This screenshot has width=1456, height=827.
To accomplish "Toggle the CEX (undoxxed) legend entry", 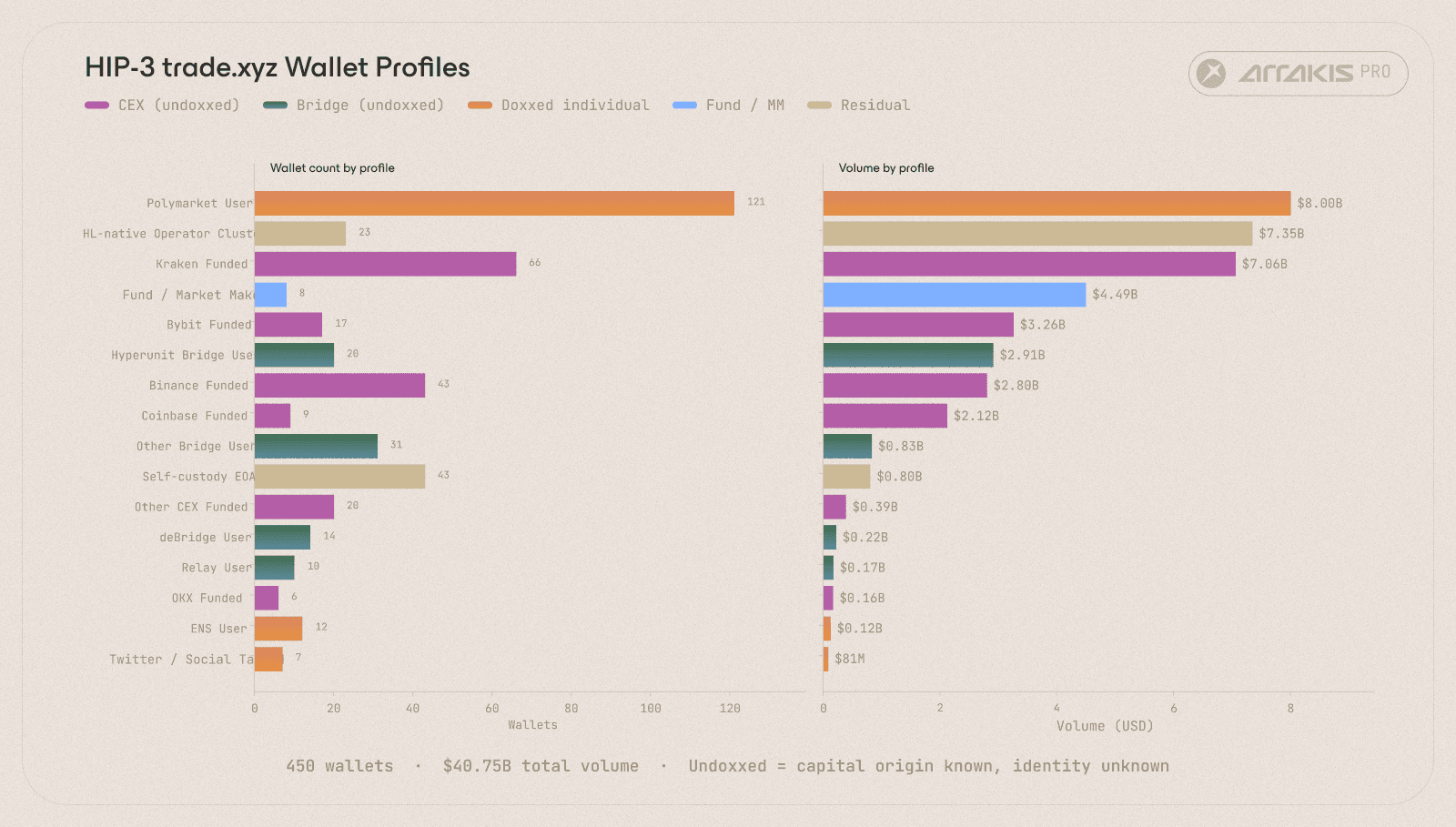I will tap(162, 106).
